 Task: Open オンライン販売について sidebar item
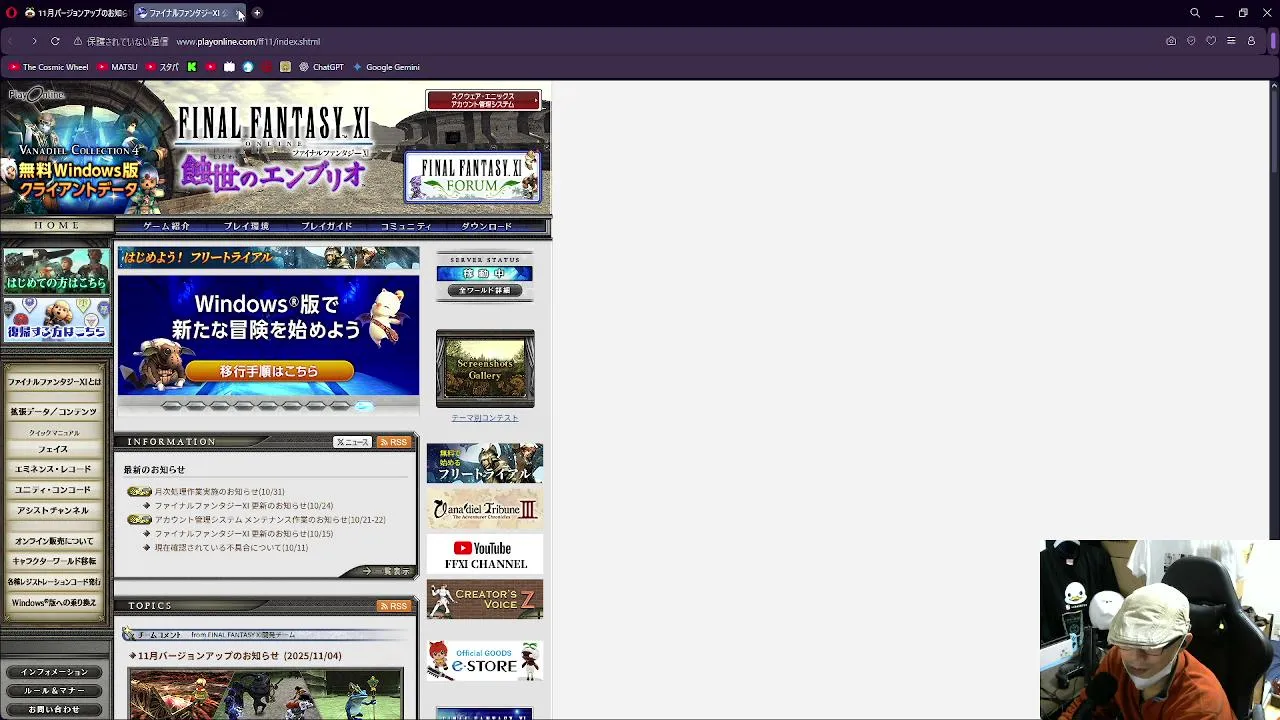pos(54,541)
